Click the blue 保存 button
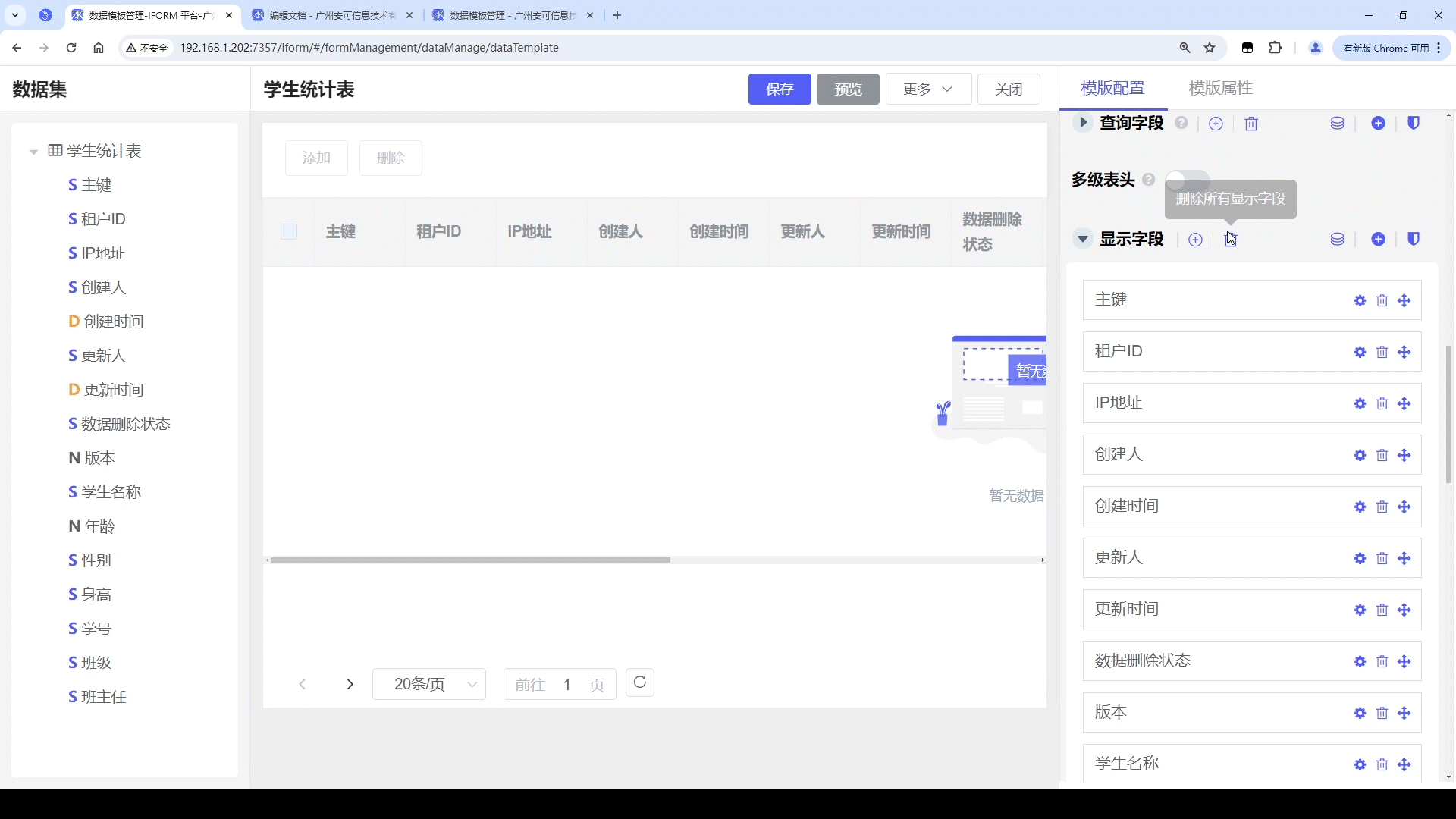Image resolution: width=1456 pixels, height=819 pixels. (x=779, y=89)
